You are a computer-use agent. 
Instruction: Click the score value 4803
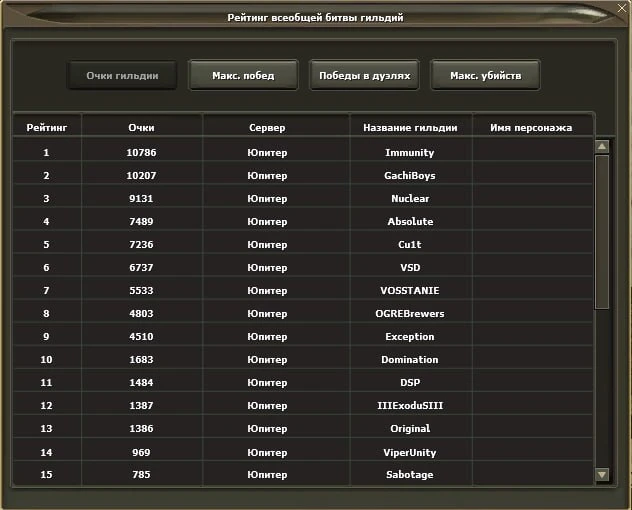pos(141,314)
